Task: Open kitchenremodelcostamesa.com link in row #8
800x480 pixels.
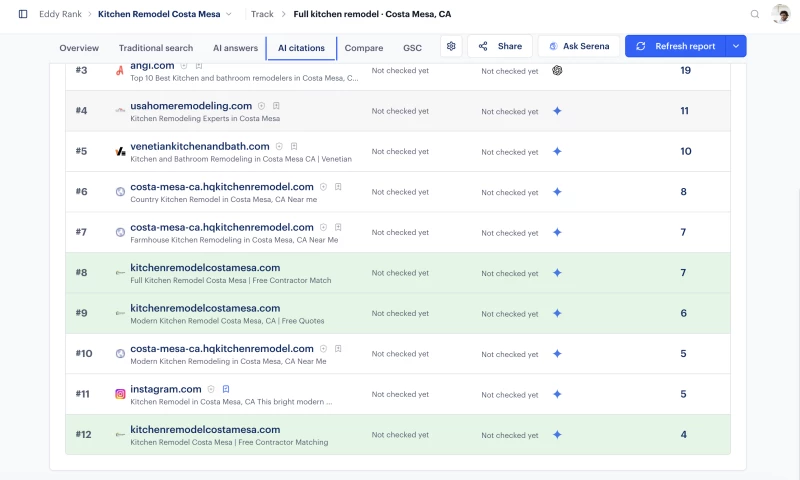Action: pos(205,268)
